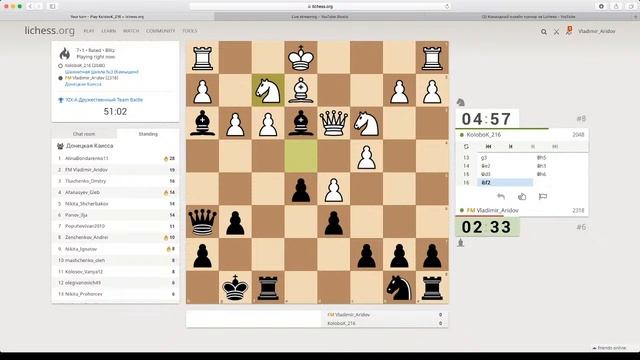The height and width of the screenshot is (360, 640).
Task: Open the PLAY menu
Action: tap(89, 31)
